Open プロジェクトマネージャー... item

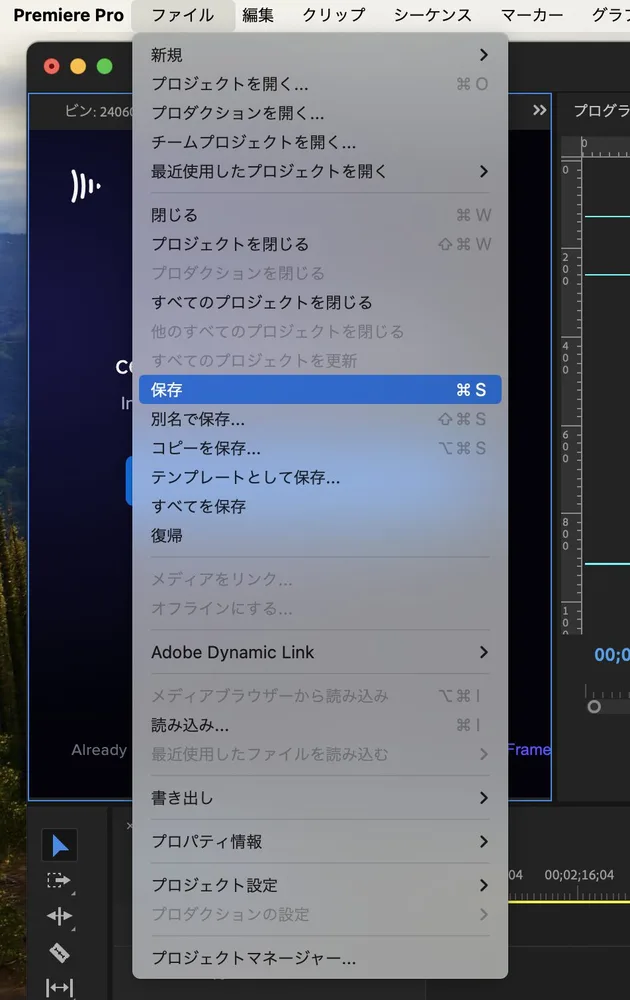point(320,957)
